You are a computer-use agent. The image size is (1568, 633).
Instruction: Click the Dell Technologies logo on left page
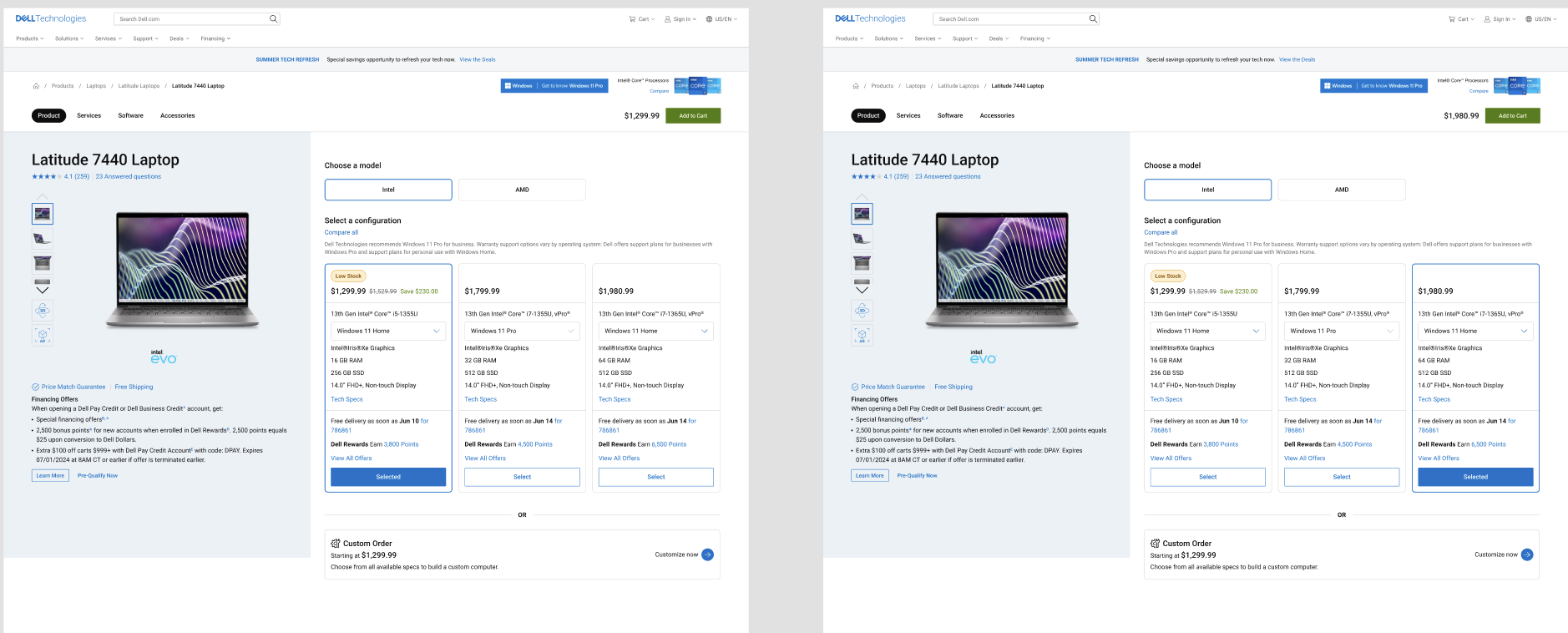coord(51,18)
